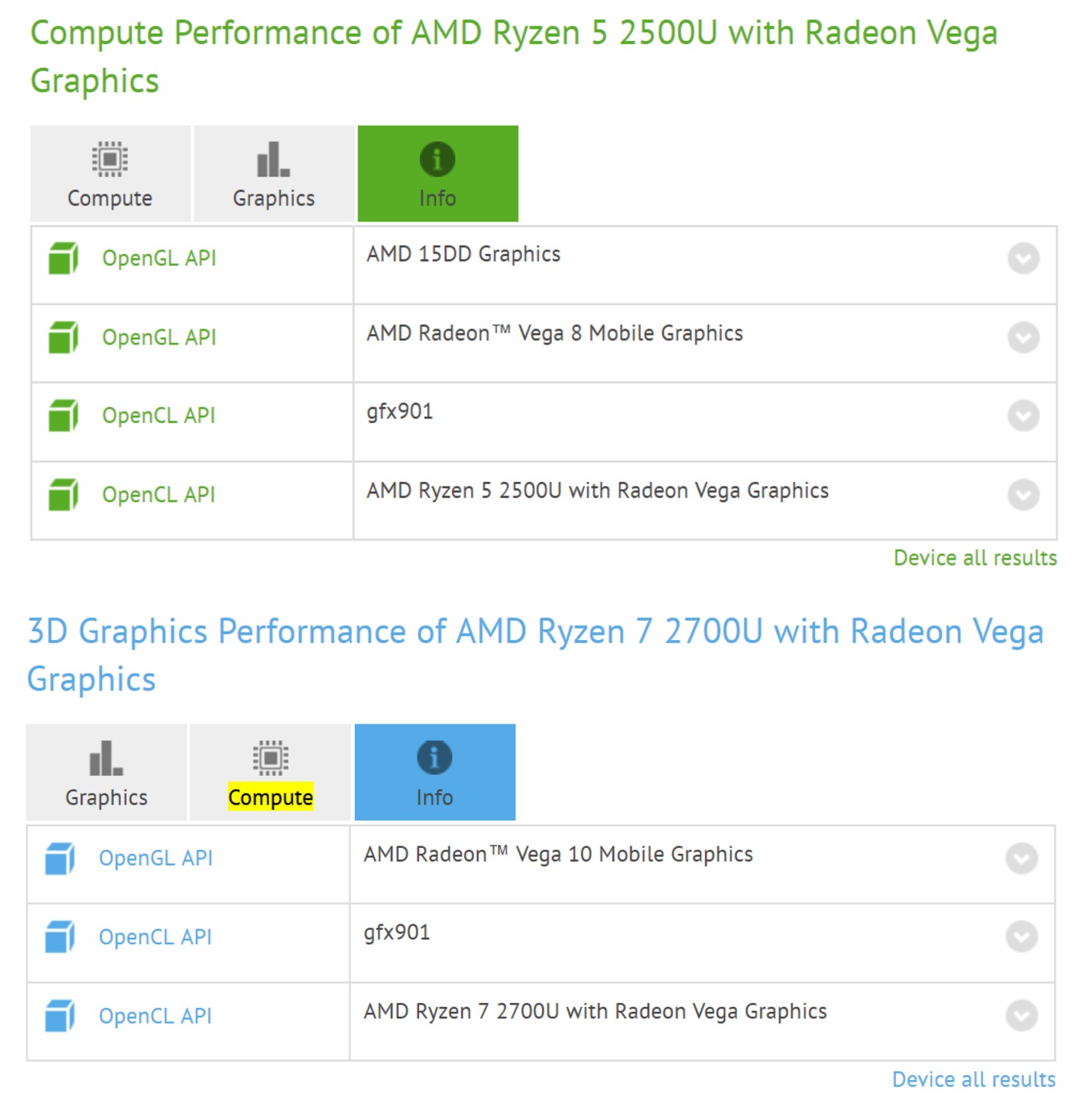Viewport: 1092px width, 1105px height.
Task: Click the blue cube icon in the Vega 10 Mobile row
Action: [x=60, y=858]
